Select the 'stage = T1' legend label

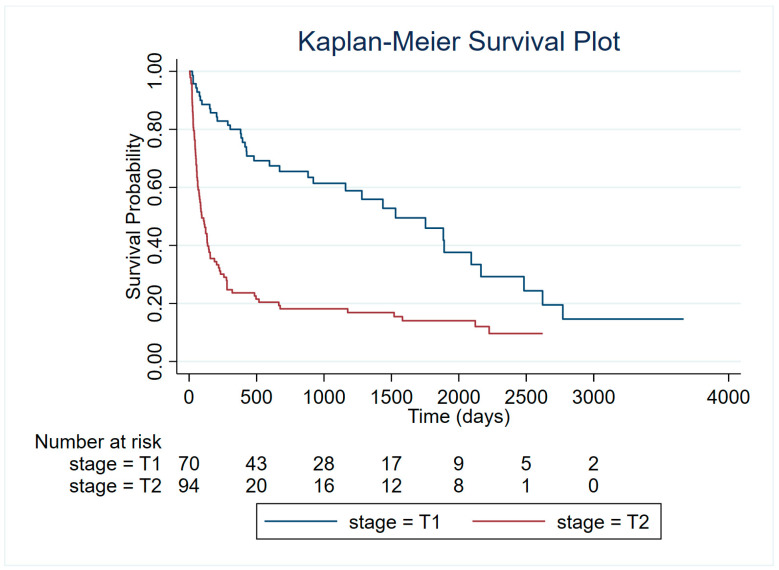point(394,522)
